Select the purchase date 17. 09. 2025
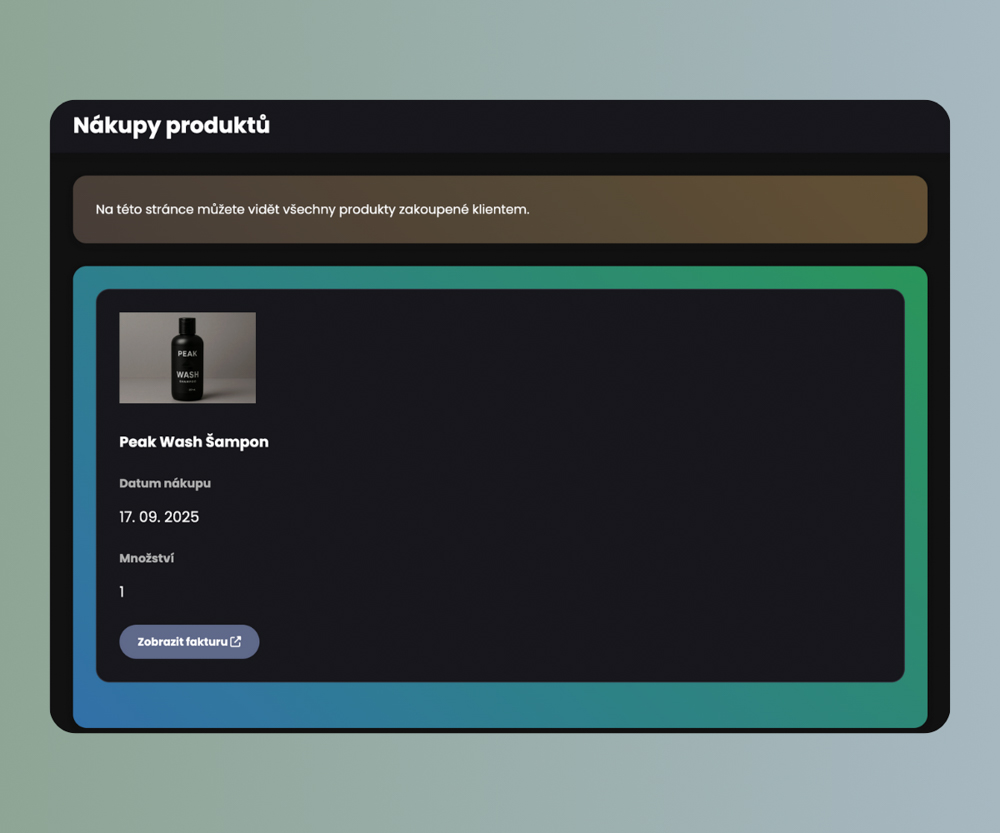Viewport: 1000px width, 833px height. tap(159, 517)
